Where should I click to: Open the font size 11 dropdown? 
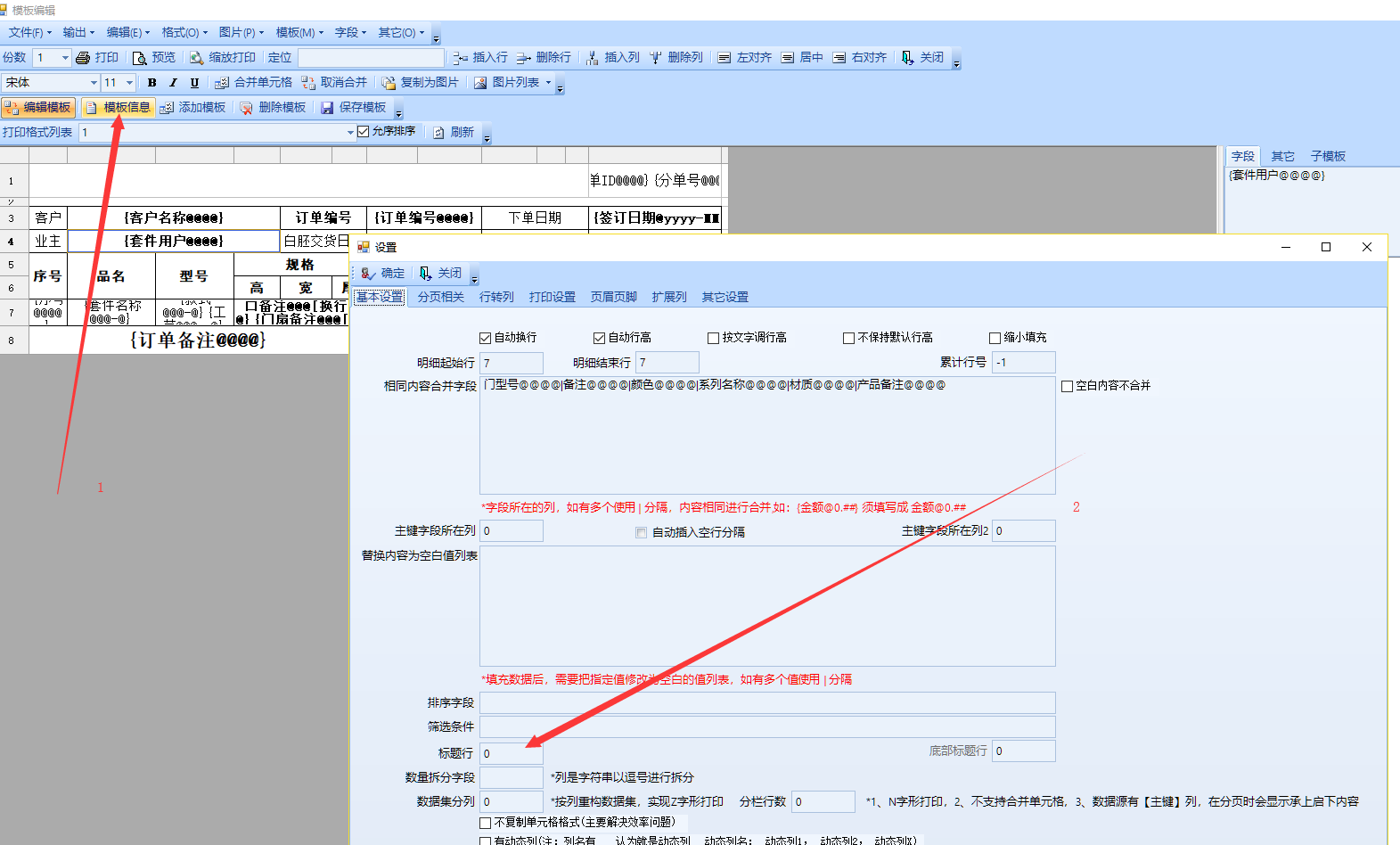coord(129,83)
